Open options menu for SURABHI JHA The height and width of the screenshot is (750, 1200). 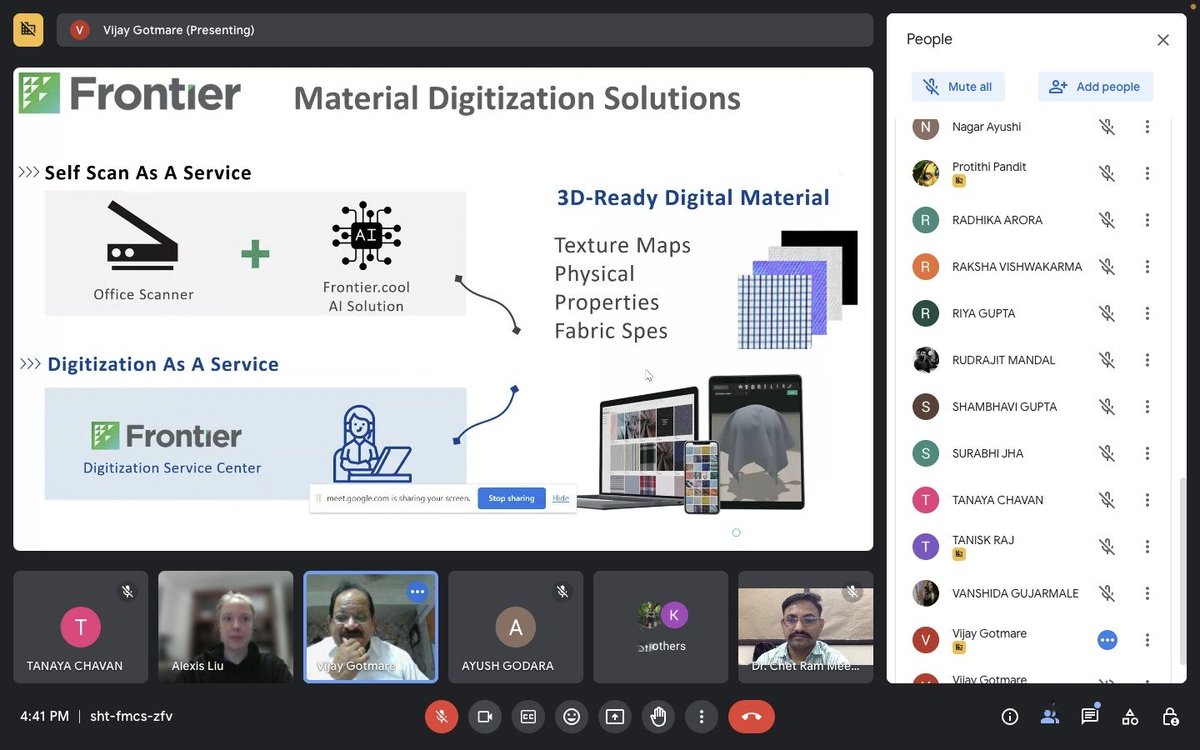pyautogui.click(x=1147, y=453)
